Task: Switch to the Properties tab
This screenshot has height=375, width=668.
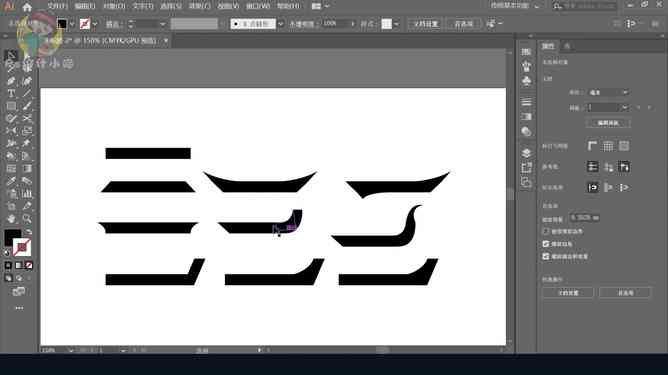Action: [548, 46]
